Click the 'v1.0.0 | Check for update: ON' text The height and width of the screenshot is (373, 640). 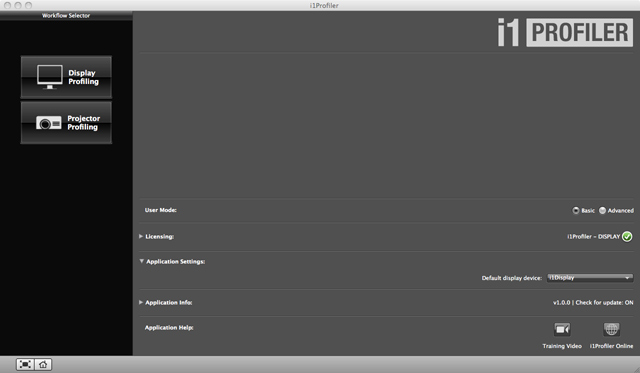click(x=593, y=303)
